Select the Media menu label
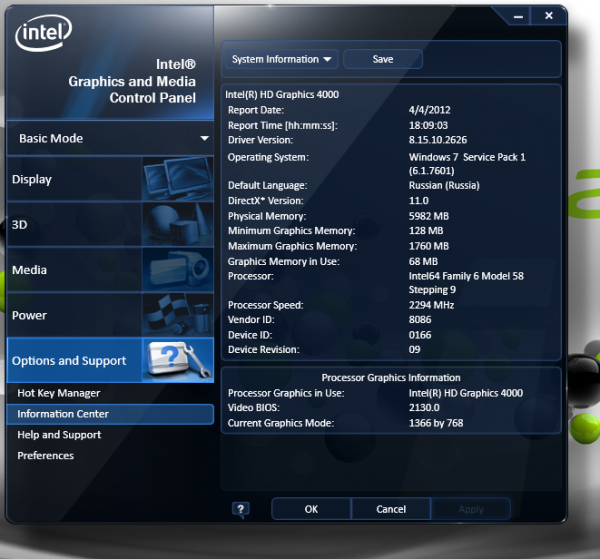The width and height of the screenshot is (600, 559). click(x=29, y=270)
